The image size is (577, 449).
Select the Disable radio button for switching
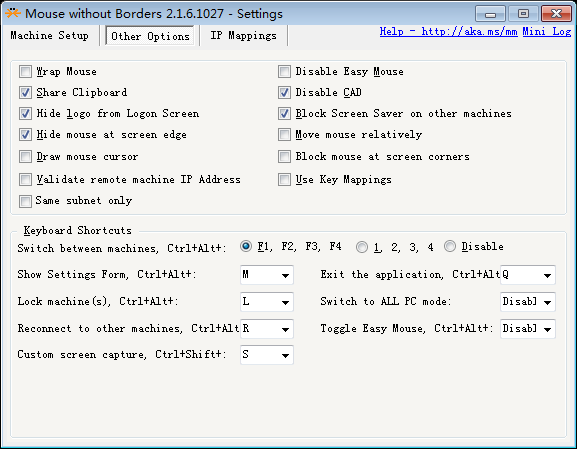(x=450, y=246)
